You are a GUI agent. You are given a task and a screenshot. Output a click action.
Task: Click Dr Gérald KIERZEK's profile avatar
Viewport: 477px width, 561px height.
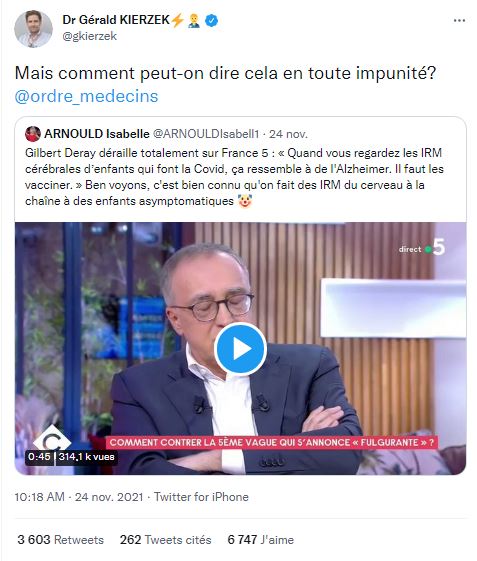pyautogui.click(x=33, y=29)
